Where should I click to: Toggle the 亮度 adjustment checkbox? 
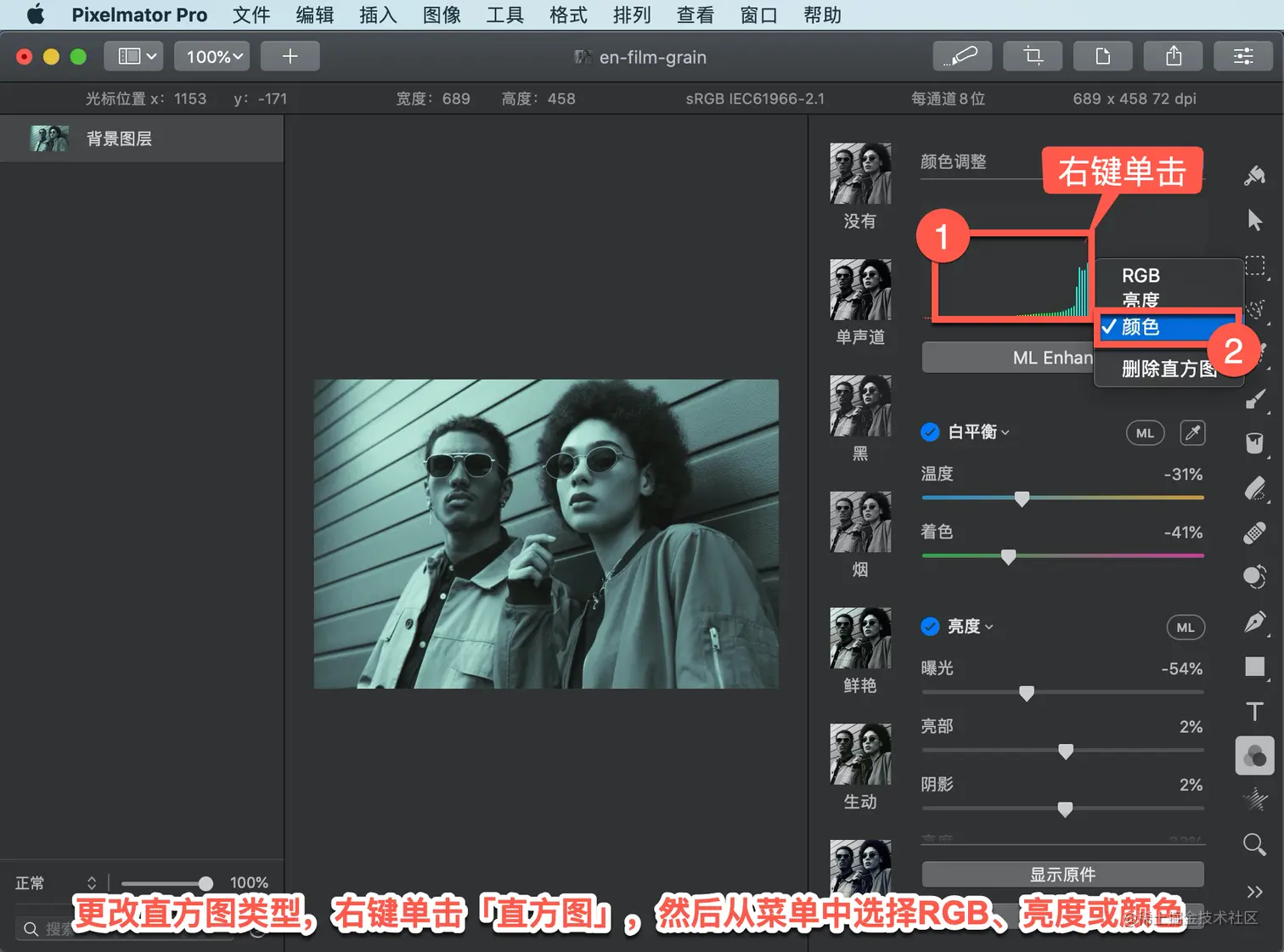(930, 627)
